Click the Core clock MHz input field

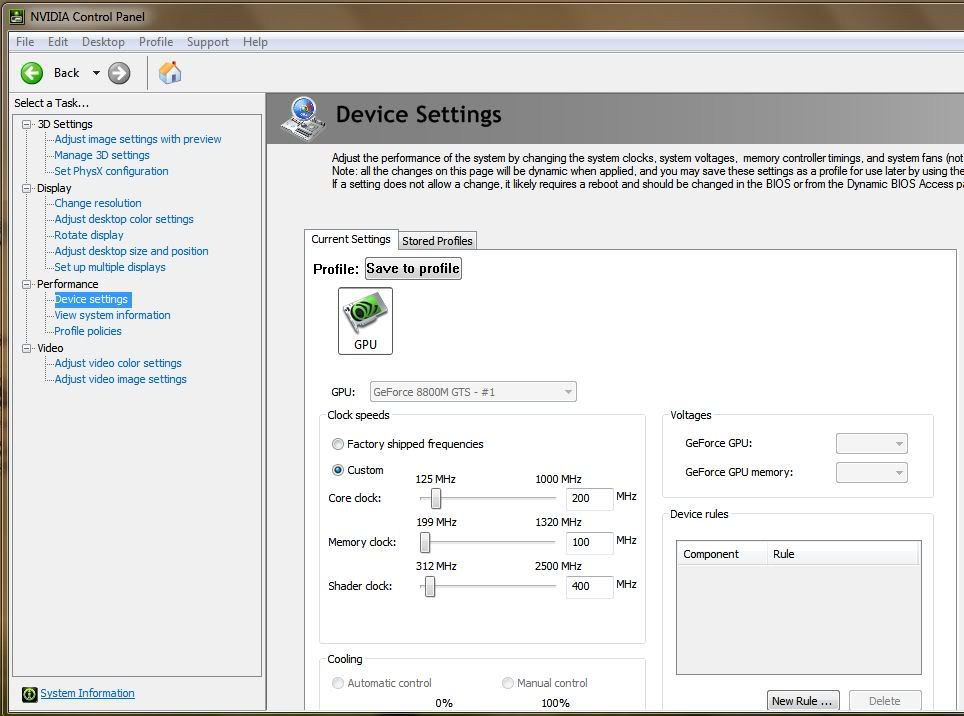click(x=589, y=498)
